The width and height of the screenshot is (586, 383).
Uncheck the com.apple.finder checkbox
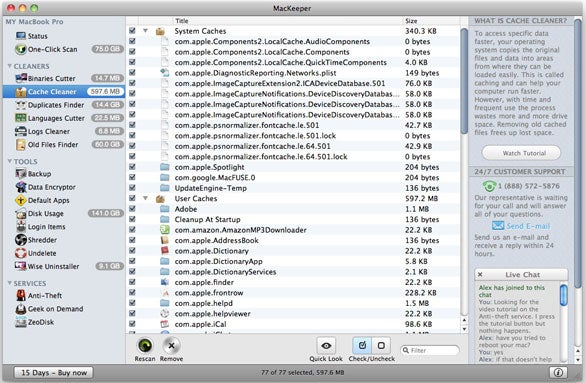(132, 282)
